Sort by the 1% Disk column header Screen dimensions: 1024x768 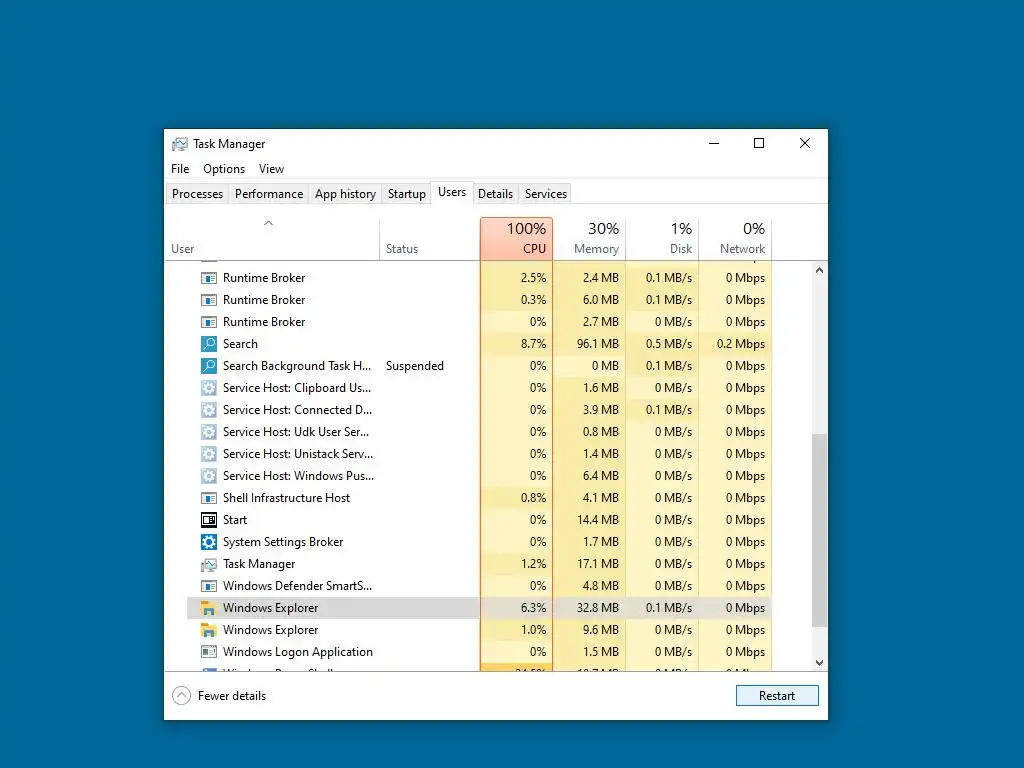(x=662, y=239)
